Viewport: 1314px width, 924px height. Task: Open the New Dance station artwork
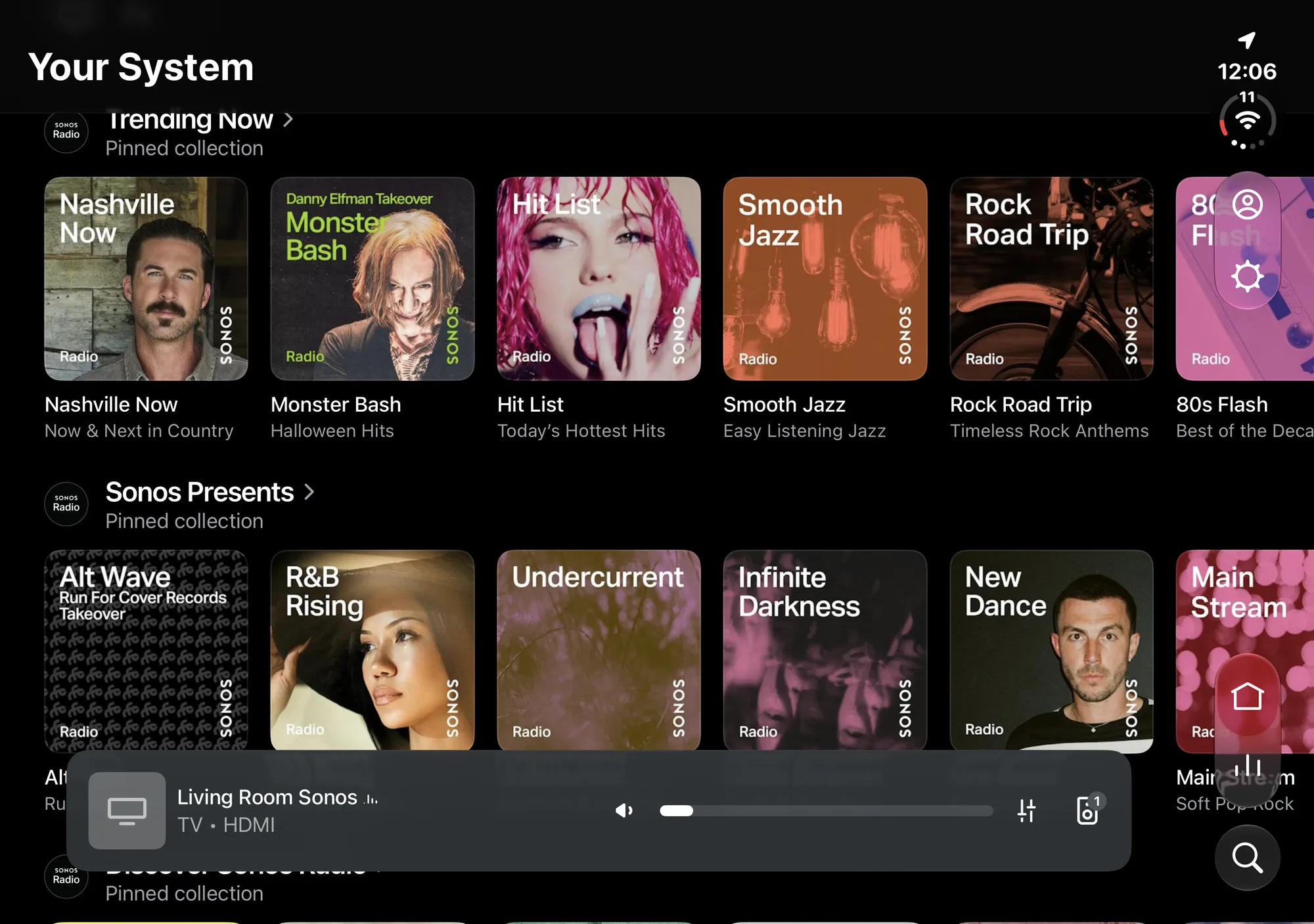pyautogui.click(x=1051, y=650)
